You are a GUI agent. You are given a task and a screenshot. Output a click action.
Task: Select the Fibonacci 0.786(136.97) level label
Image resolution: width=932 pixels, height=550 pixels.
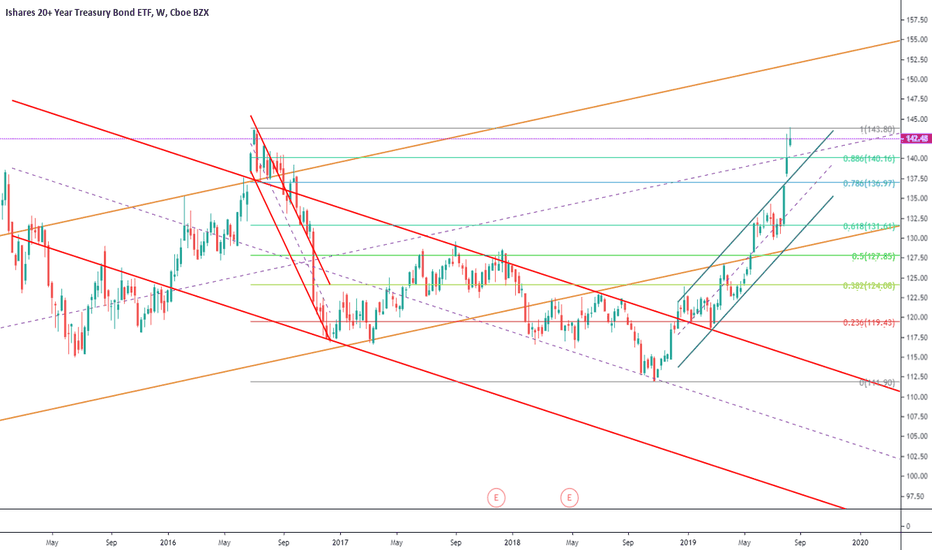pos(869,183)
